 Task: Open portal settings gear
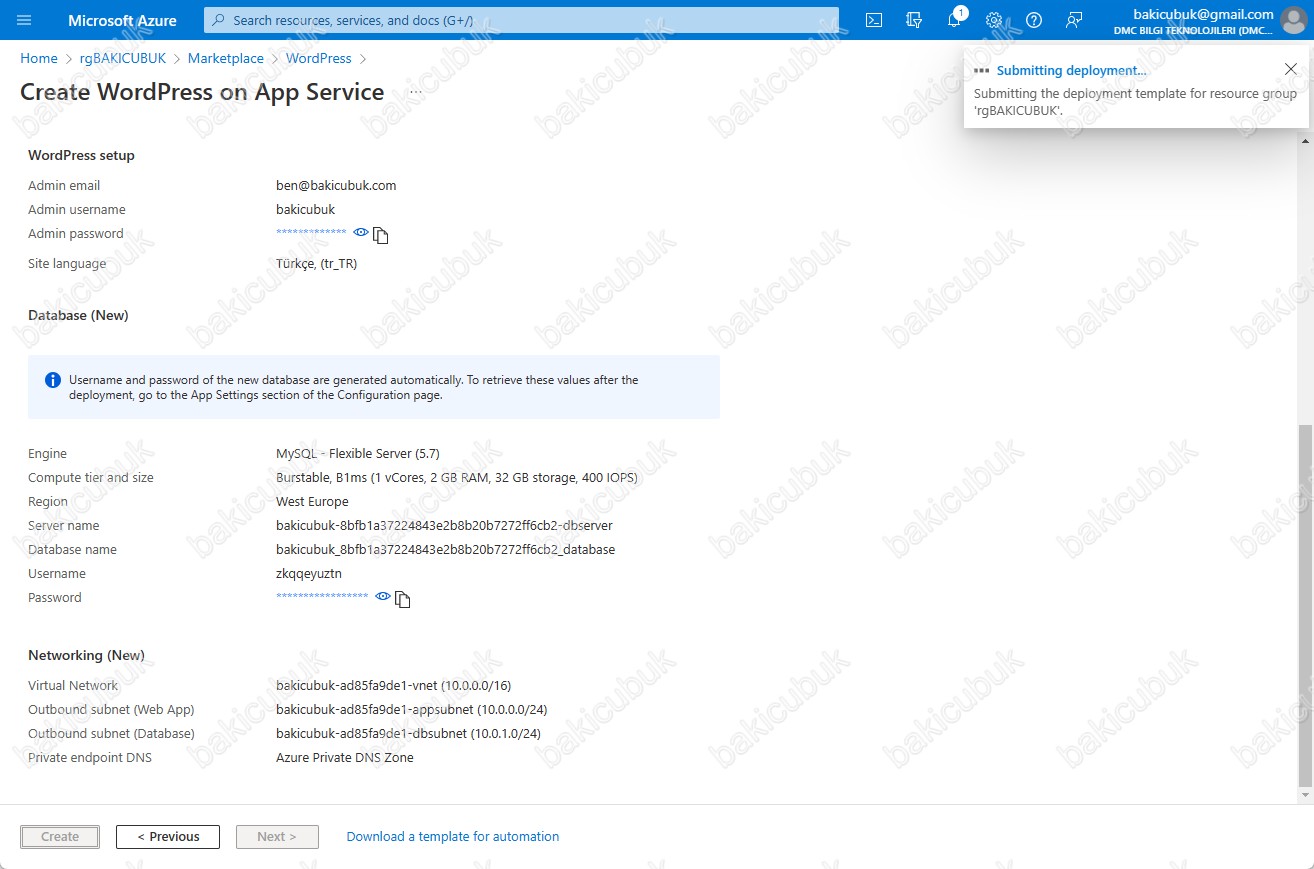coord(994,20)
